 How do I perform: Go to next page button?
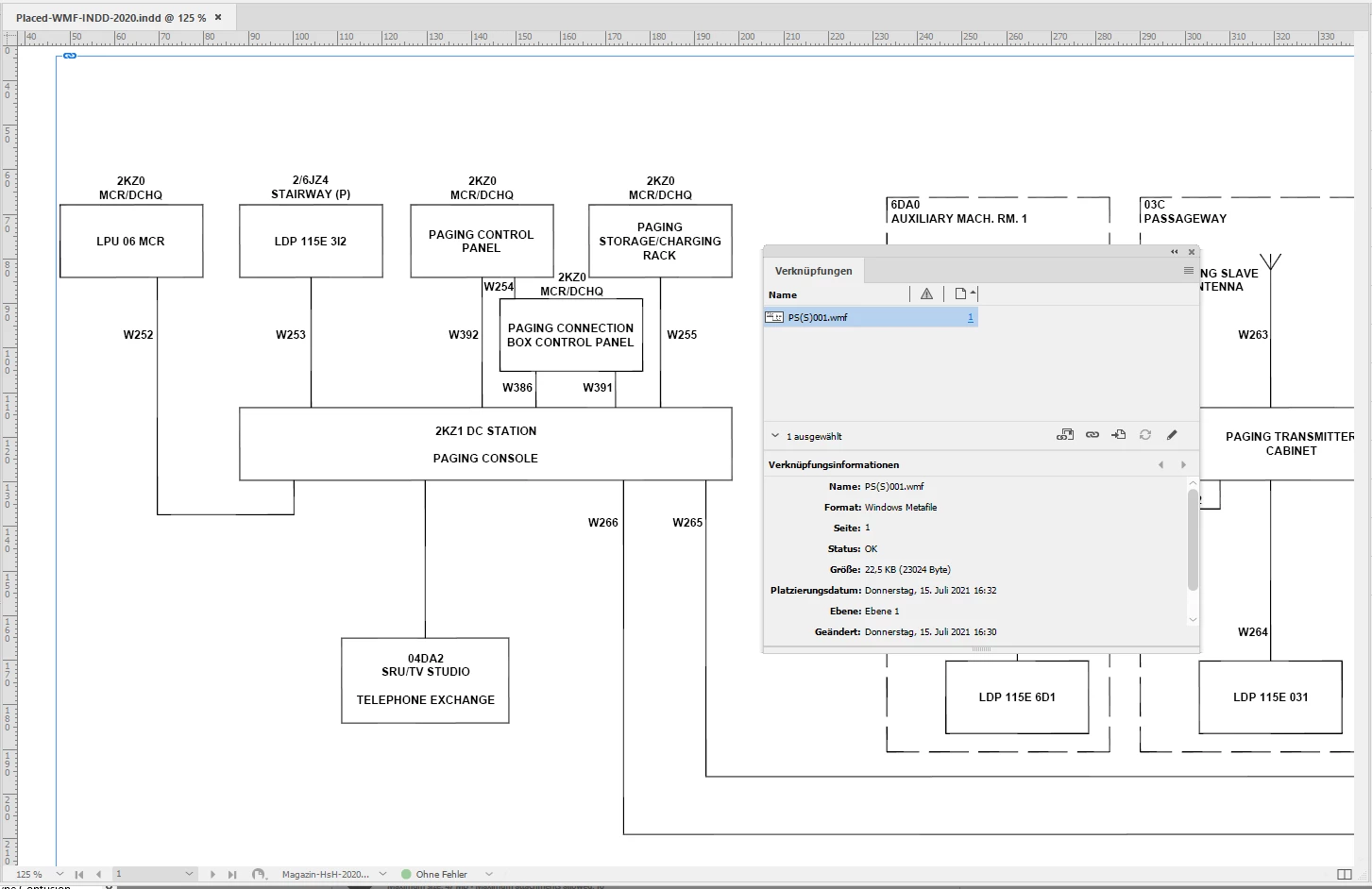click(x=212, y=874)
